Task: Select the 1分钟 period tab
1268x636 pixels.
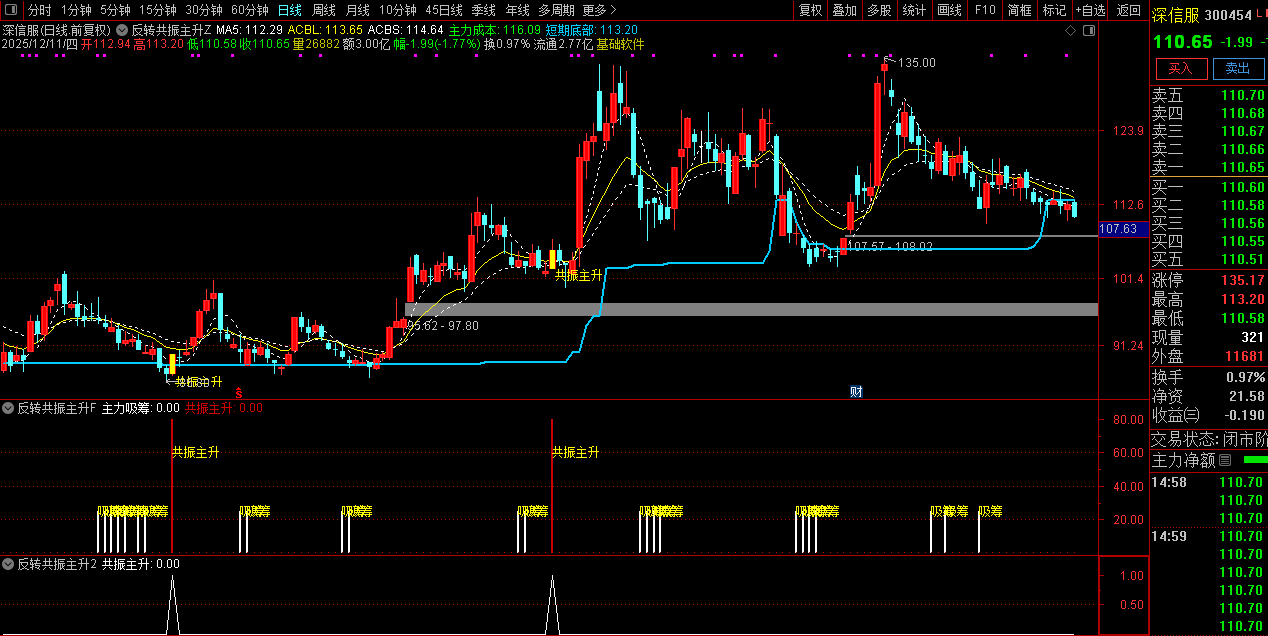Action: (76, 10)
